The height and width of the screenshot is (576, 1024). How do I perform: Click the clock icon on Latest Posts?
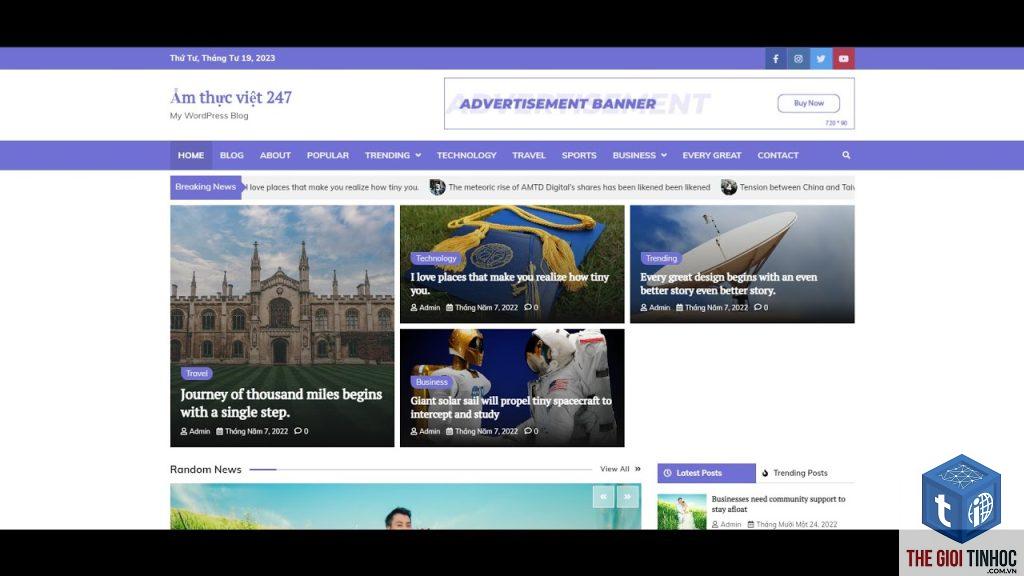pos(667,473)
